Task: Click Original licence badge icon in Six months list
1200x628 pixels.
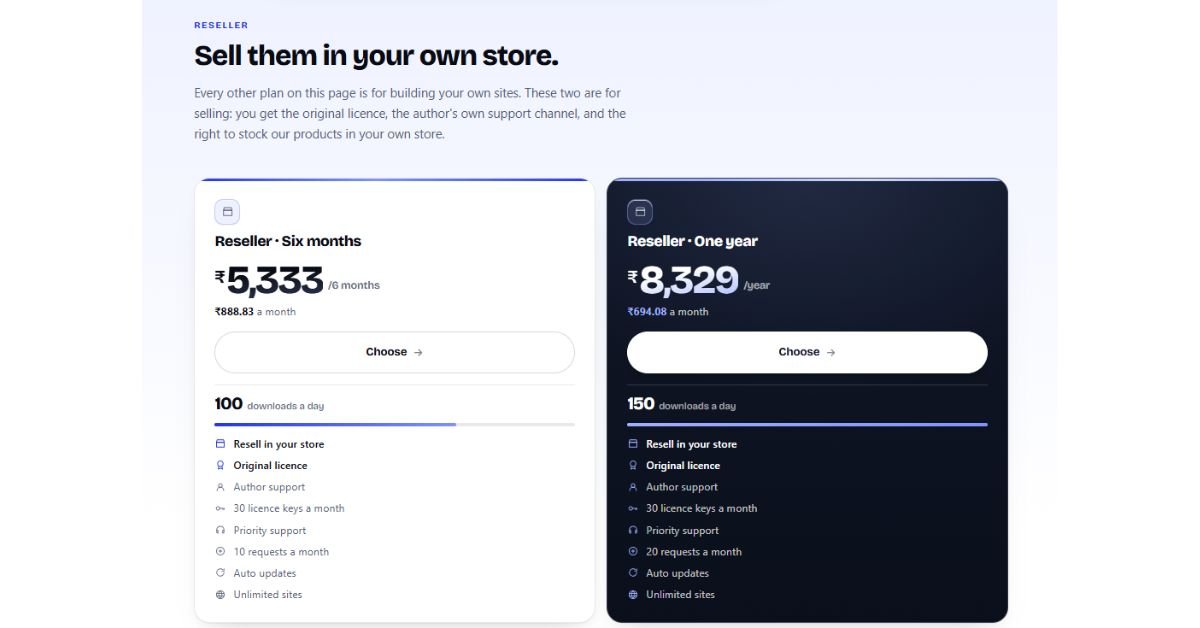Action: pos(220,465)
